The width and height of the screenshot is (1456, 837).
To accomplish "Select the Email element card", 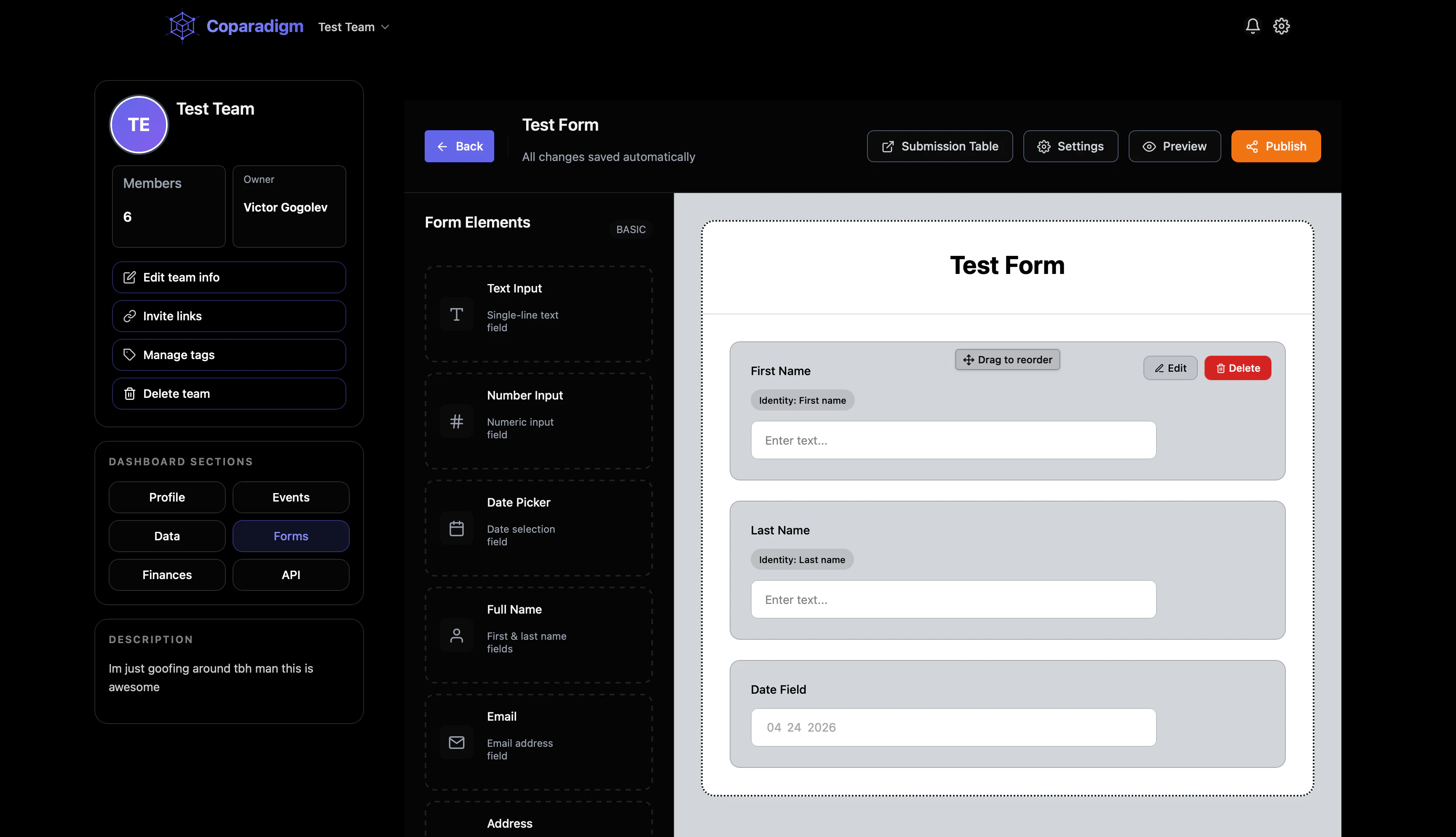I will [x=538, y=742].
